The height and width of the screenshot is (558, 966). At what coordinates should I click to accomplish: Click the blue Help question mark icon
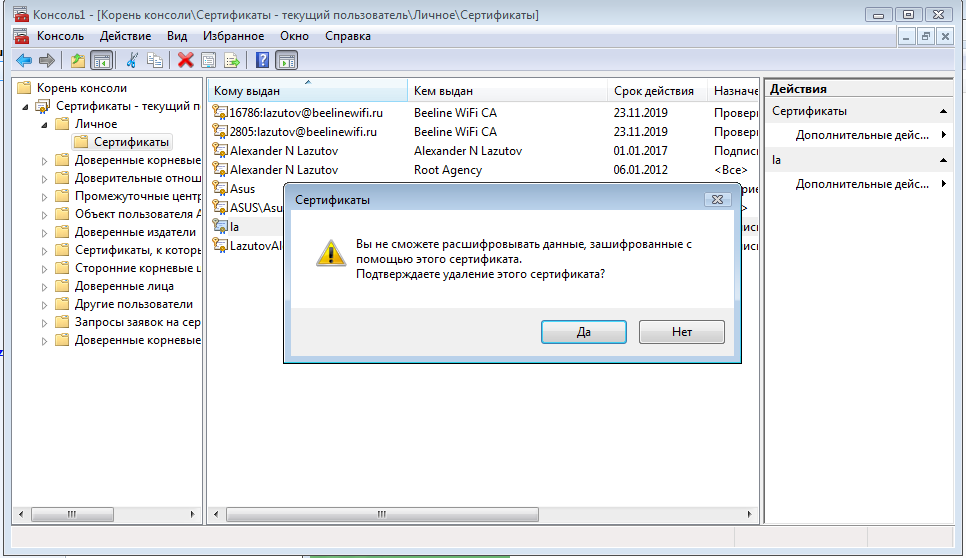[x=262, y=60]
